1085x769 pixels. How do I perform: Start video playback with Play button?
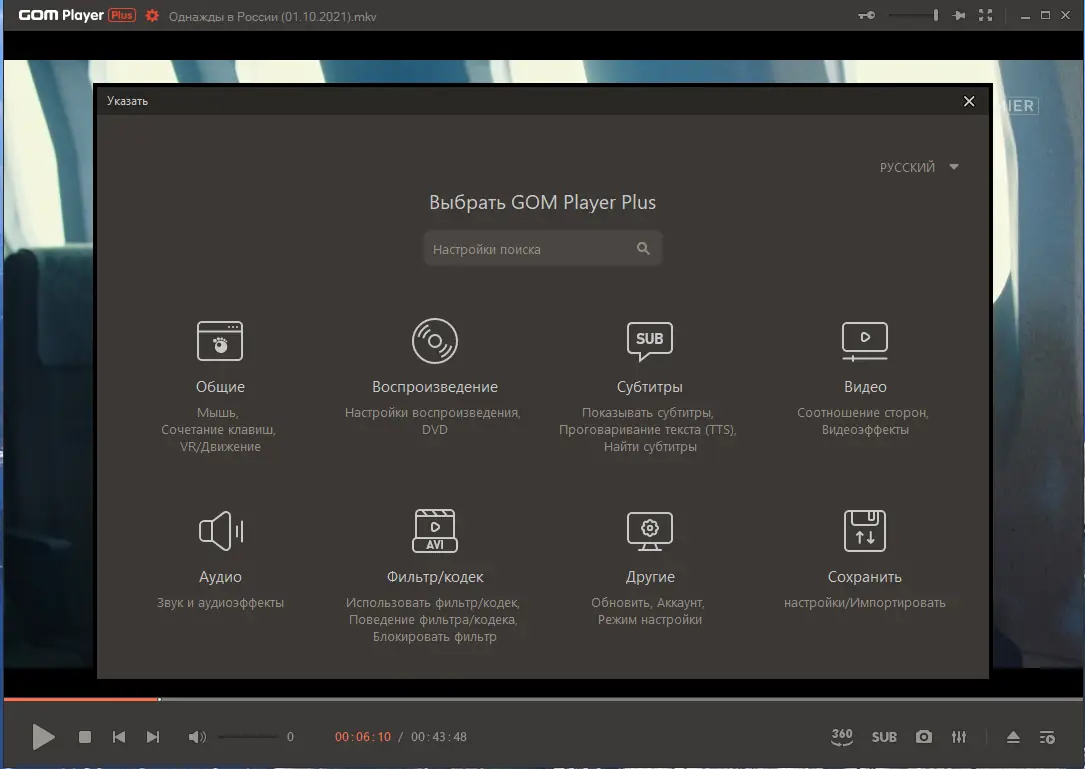[43, 737]
